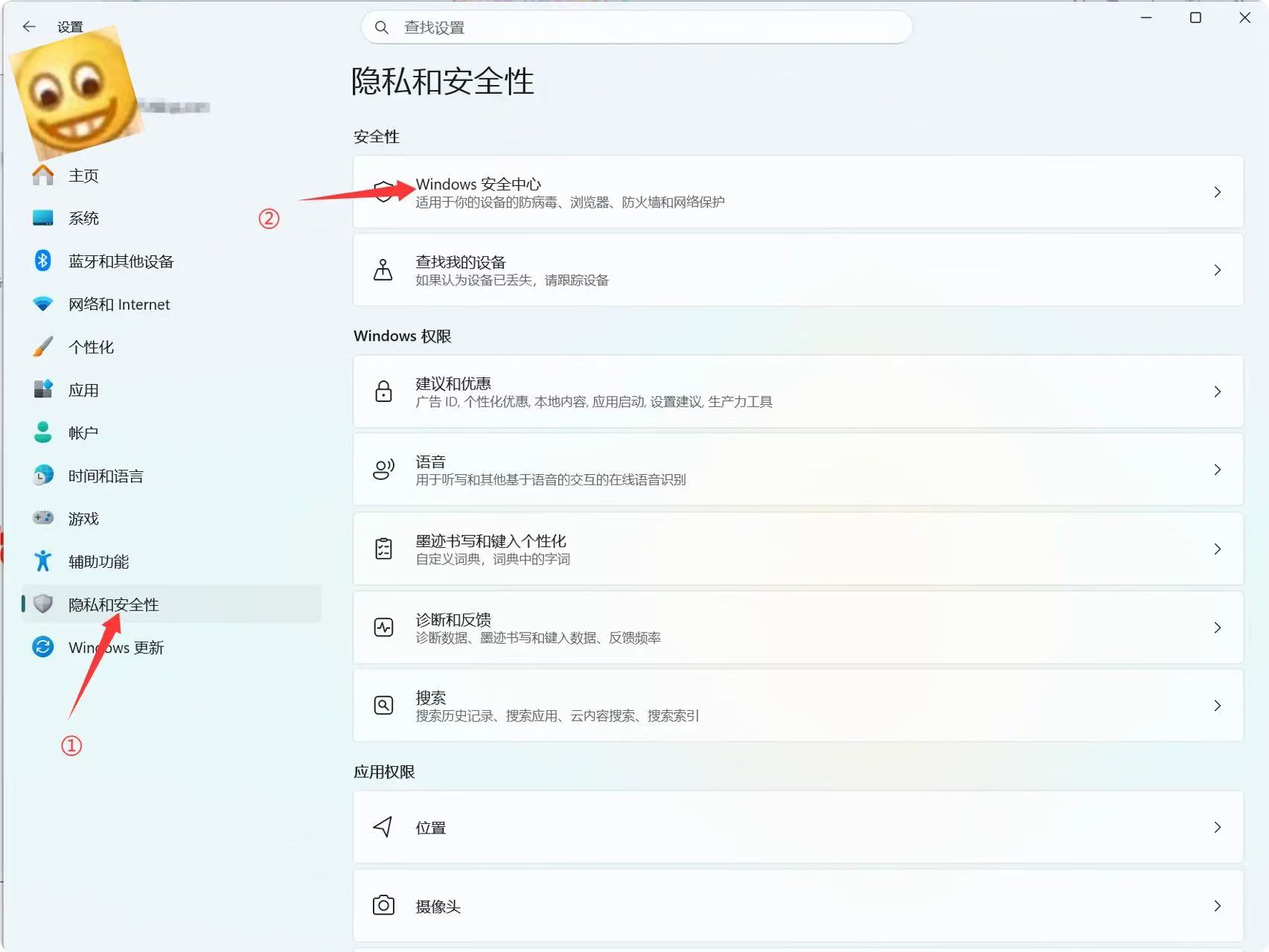Go to 主页 in sidebar

pos(83,176)
